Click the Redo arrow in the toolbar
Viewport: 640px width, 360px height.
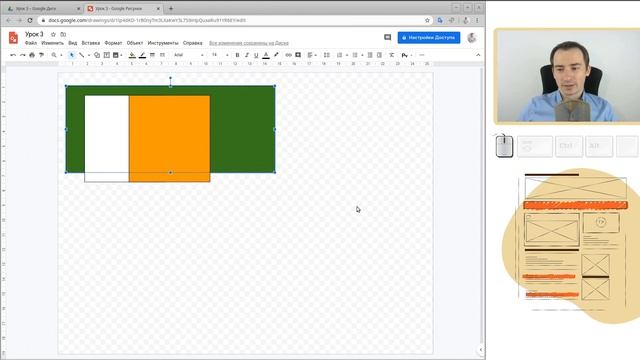click(22, 55)
